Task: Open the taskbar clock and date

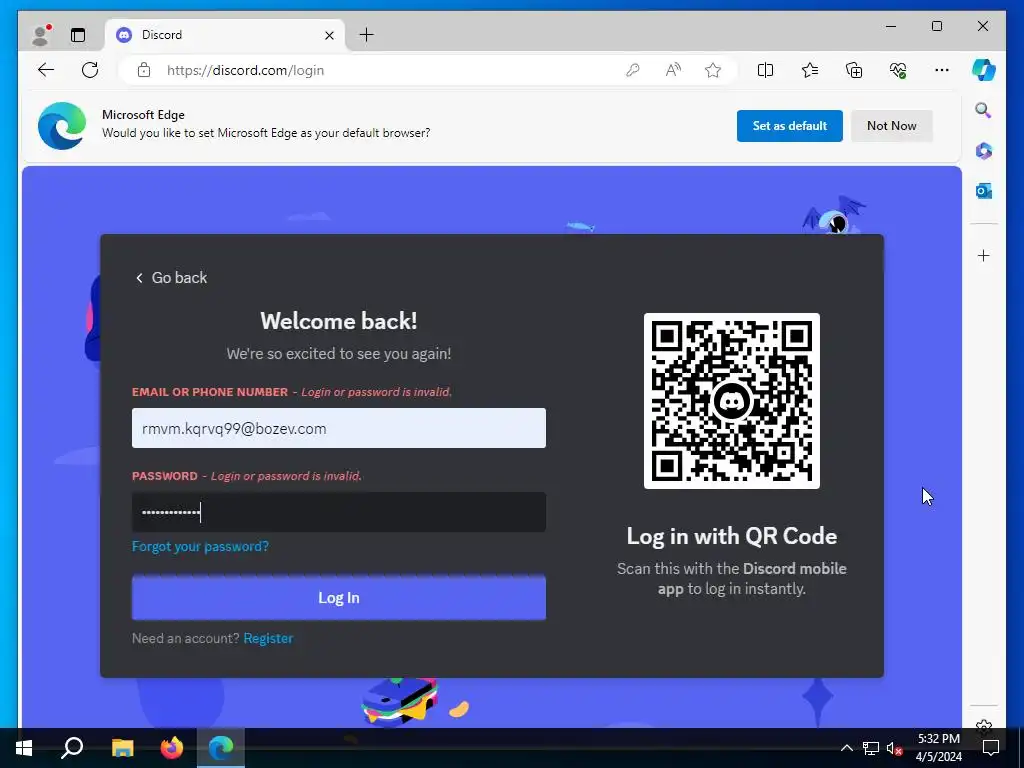Action: tap(938, 748)
